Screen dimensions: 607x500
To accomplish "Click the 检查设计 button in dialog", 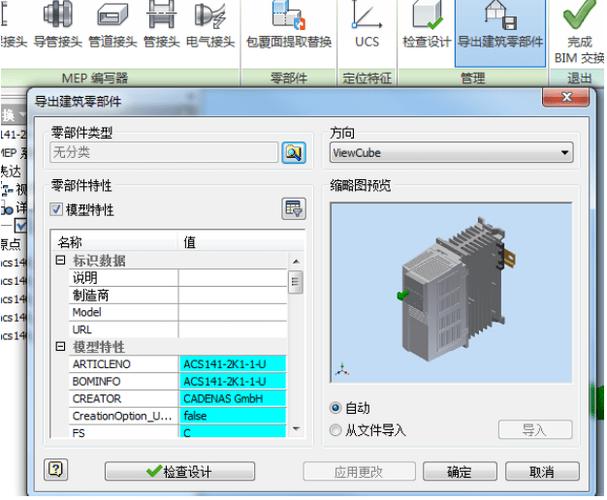I will pyautogui.click(x=180, y=471).
